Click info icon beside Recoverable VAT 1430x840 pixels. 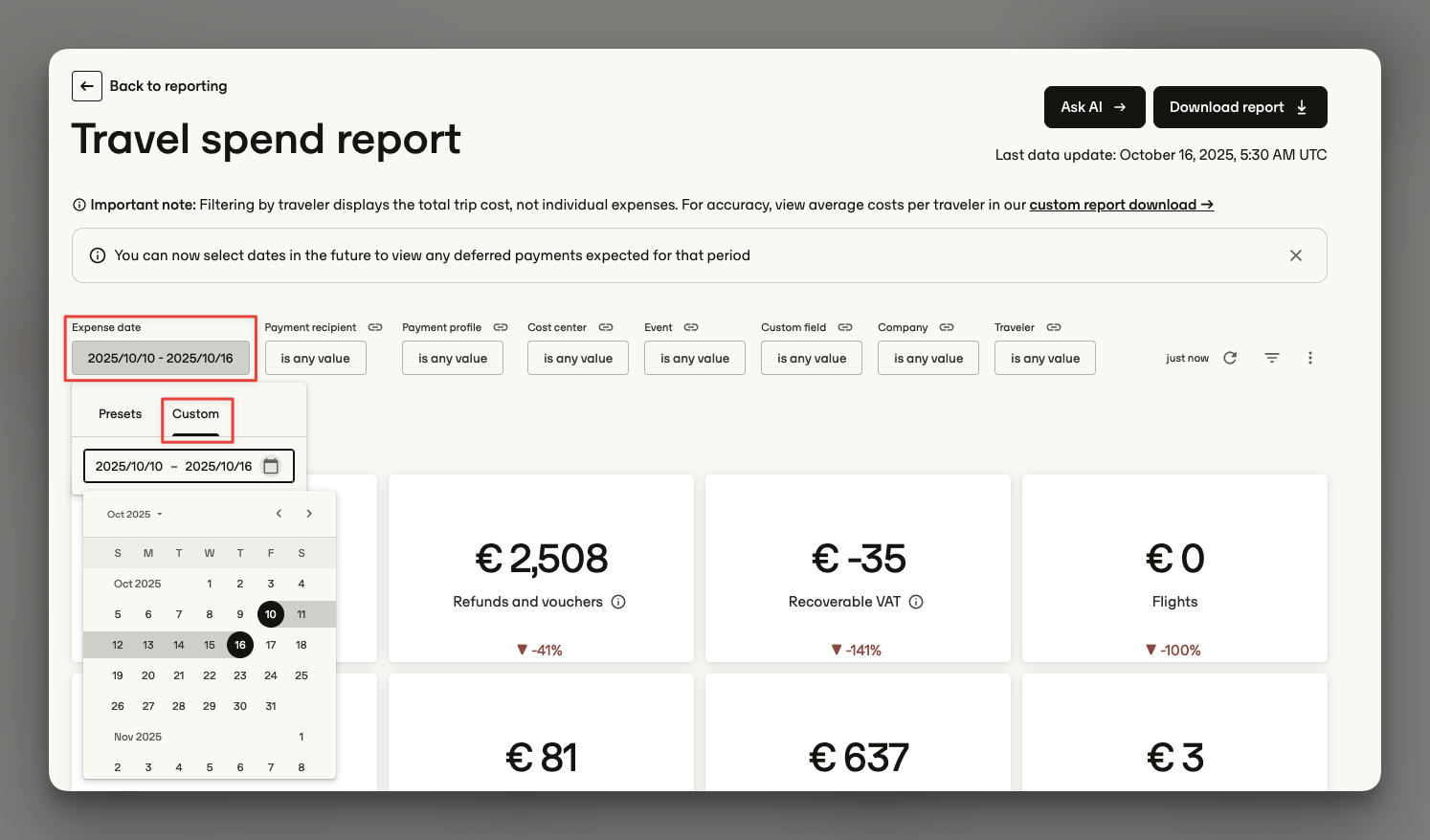click(916, 602)
